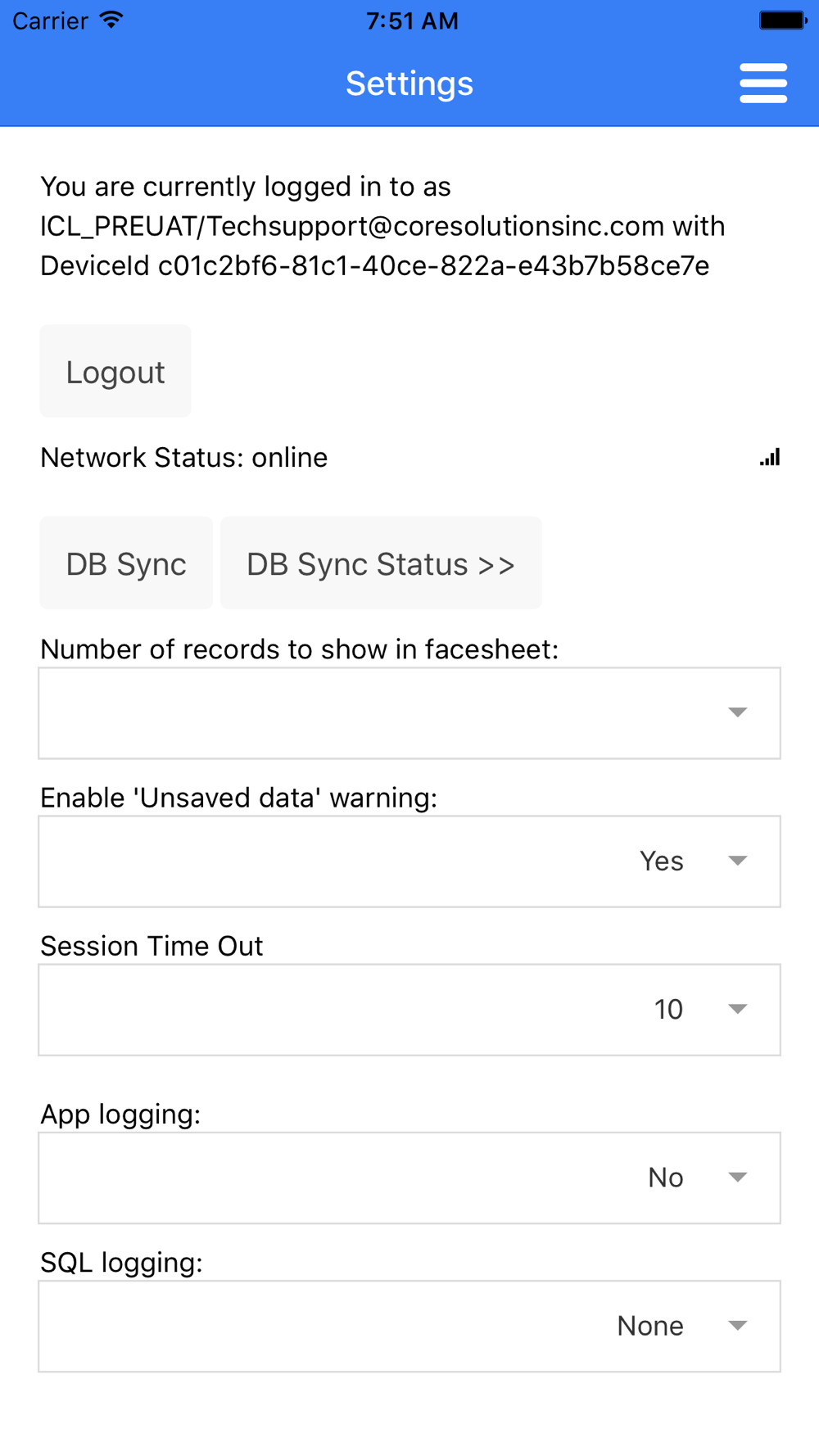Tap the Wi-Fi icon in status bar

tap(111, 20)
